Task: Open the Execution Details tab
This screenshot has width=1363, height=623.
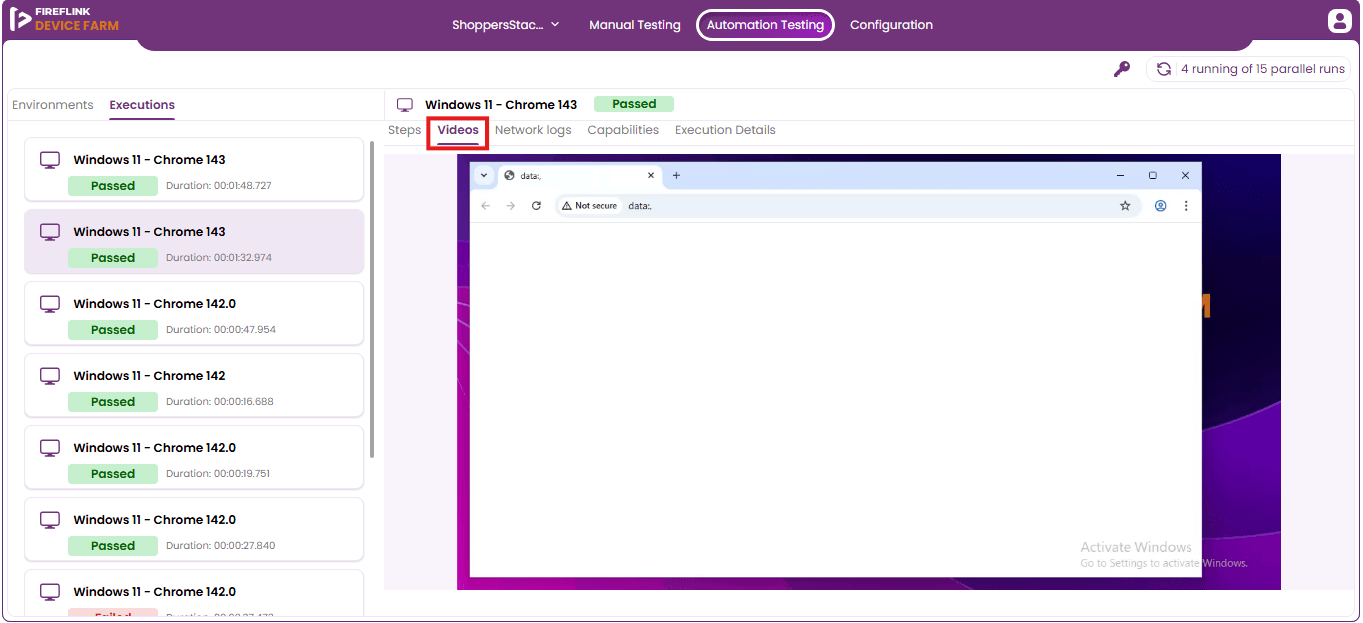Action: [x=725, y=130]
